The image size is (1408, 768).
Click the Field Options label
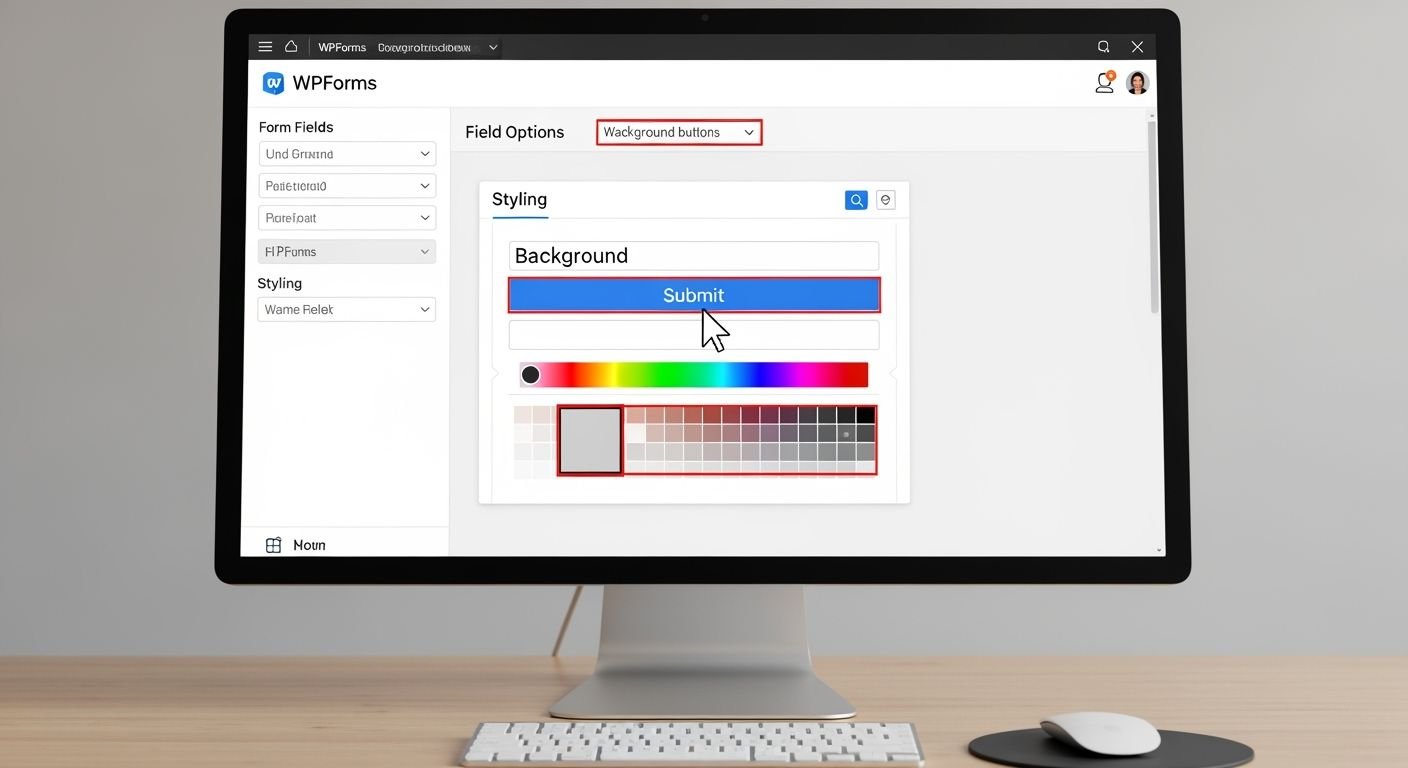coord(515,132)
